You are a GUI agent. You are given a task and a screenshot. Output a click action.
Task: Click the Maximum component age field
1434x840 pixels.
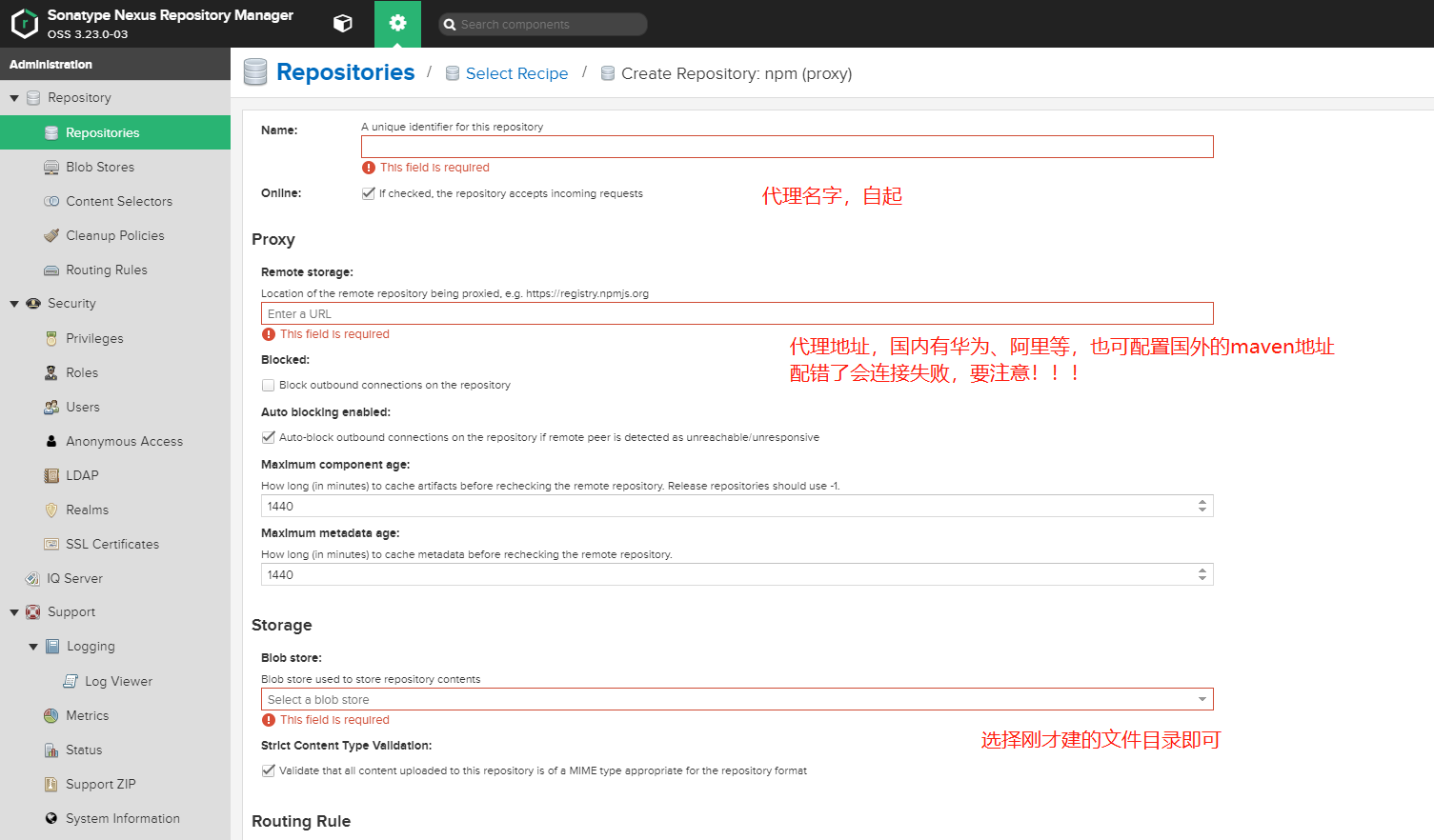pyautogui.click(x=737, y=506)
